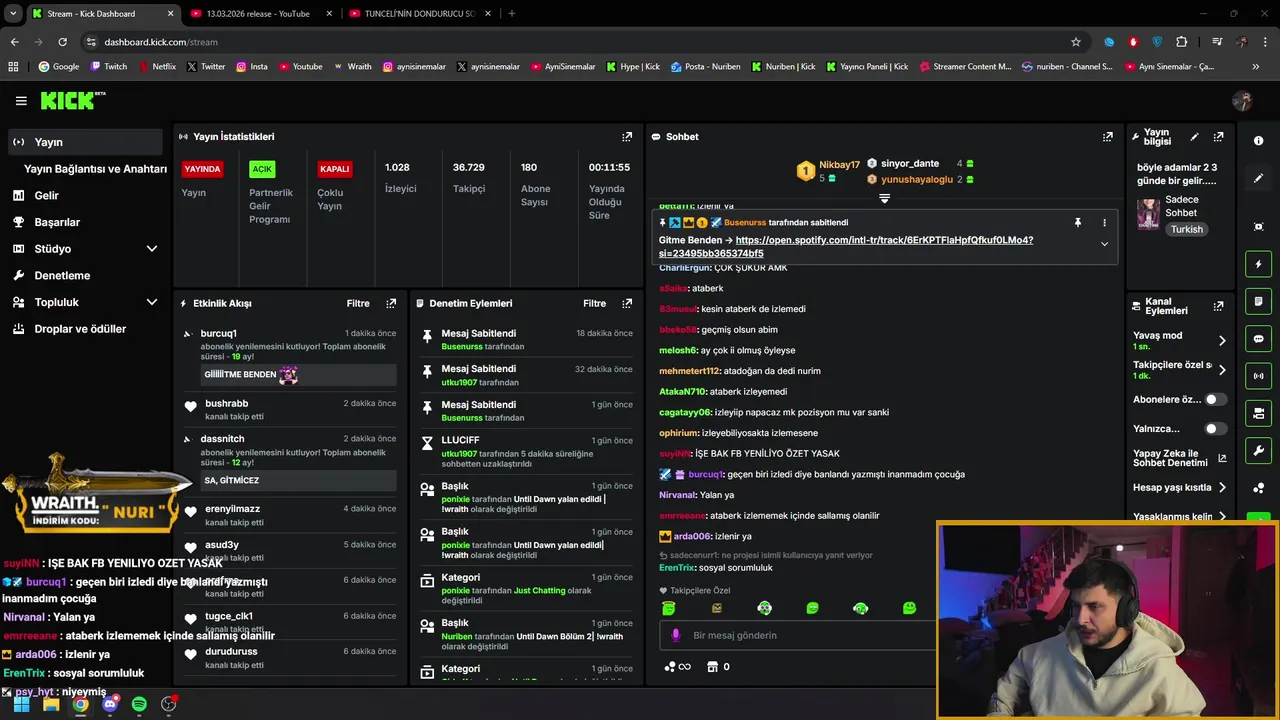Pop out the Yayın bilgisi panel

[1218, 137]
